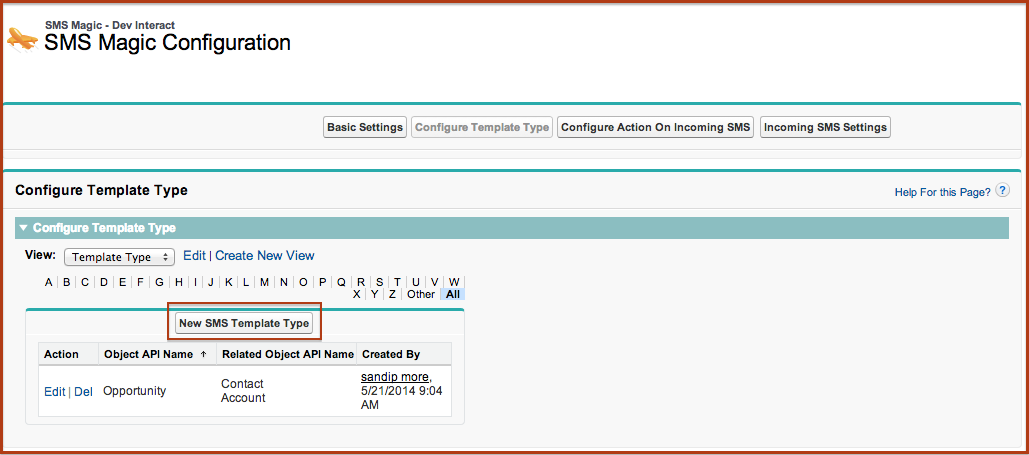The width and height of the screenshot is (1029, 455).
Task: Filter list by letter I
Action: click(195, 282)
